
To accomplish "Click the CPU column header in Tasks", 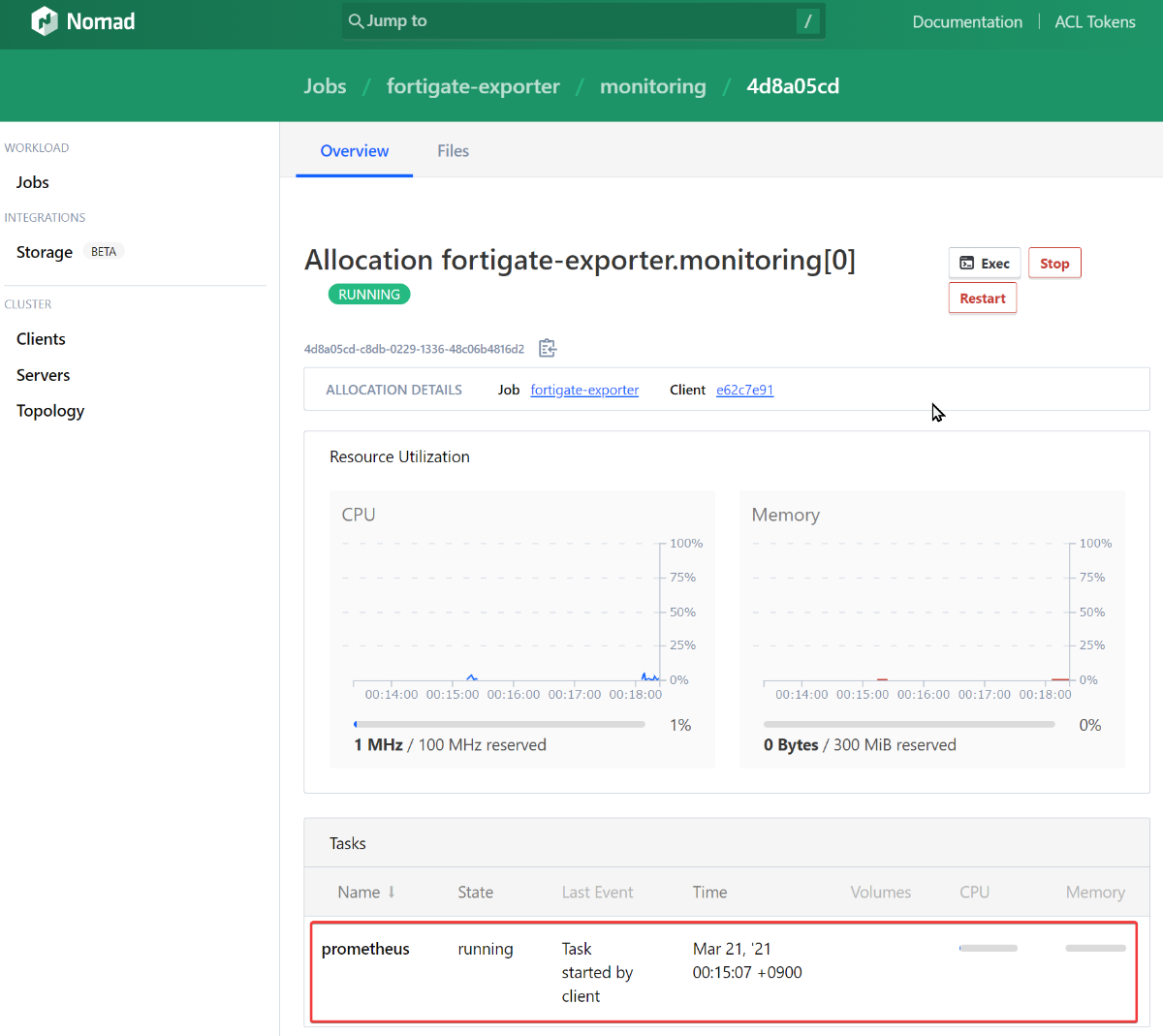I will [x=974, y=892].
